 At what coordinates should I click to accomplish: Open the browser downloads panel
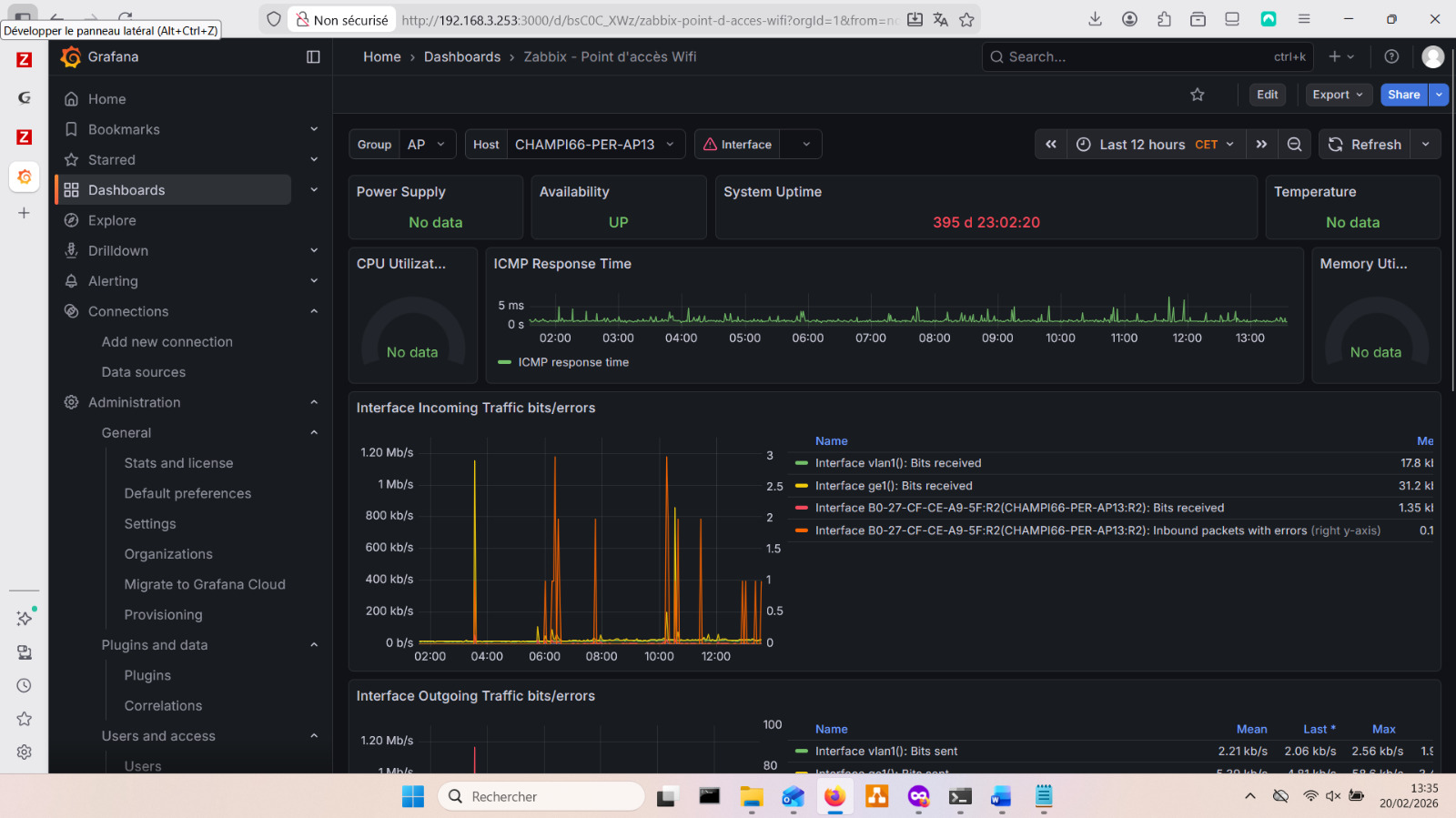(x=1096, y=19)
